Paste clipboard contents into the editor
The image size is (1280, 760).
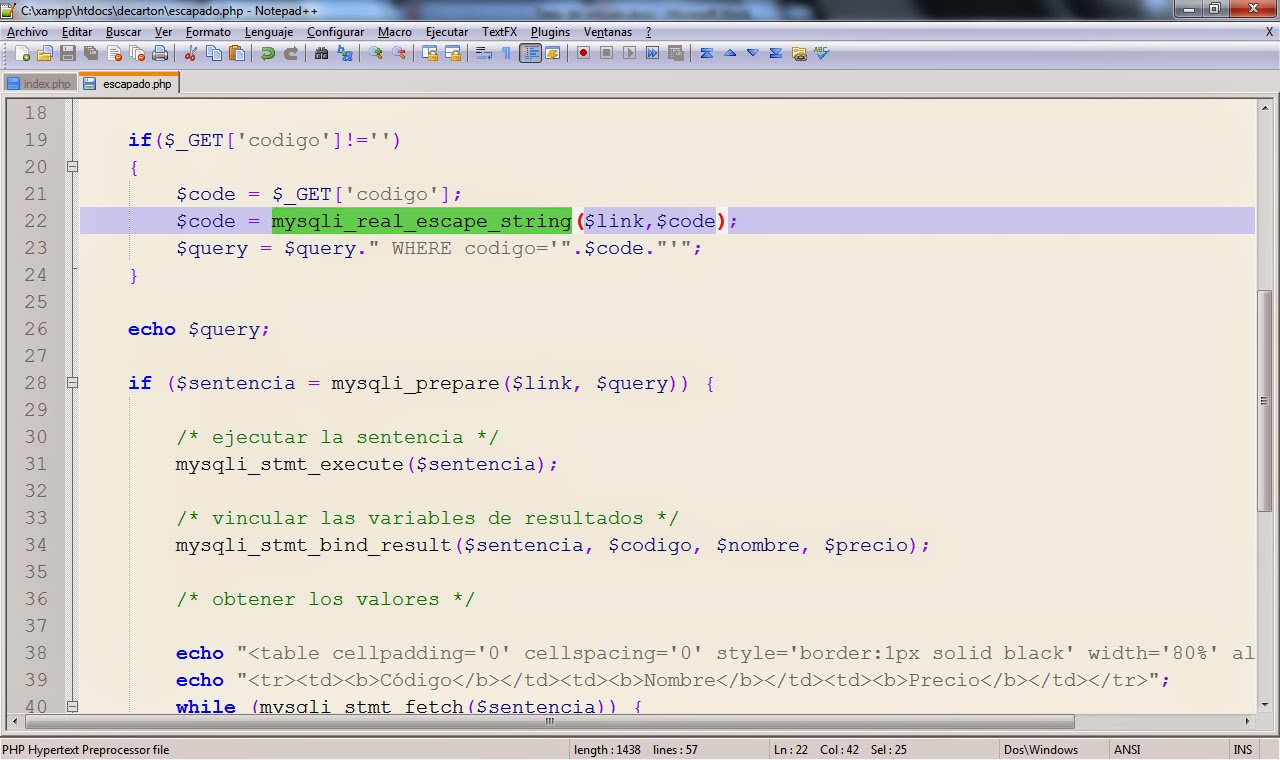tap(236, 53)
